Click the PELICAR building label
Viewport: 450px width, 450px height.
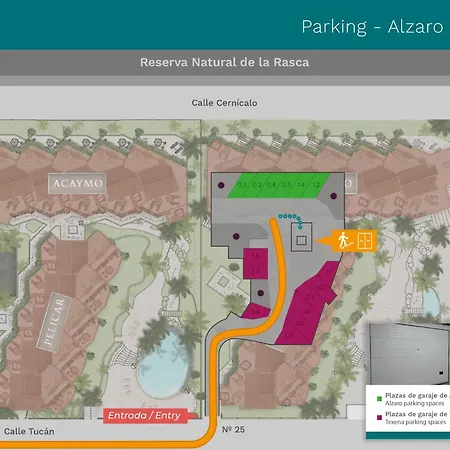[54, 322]
